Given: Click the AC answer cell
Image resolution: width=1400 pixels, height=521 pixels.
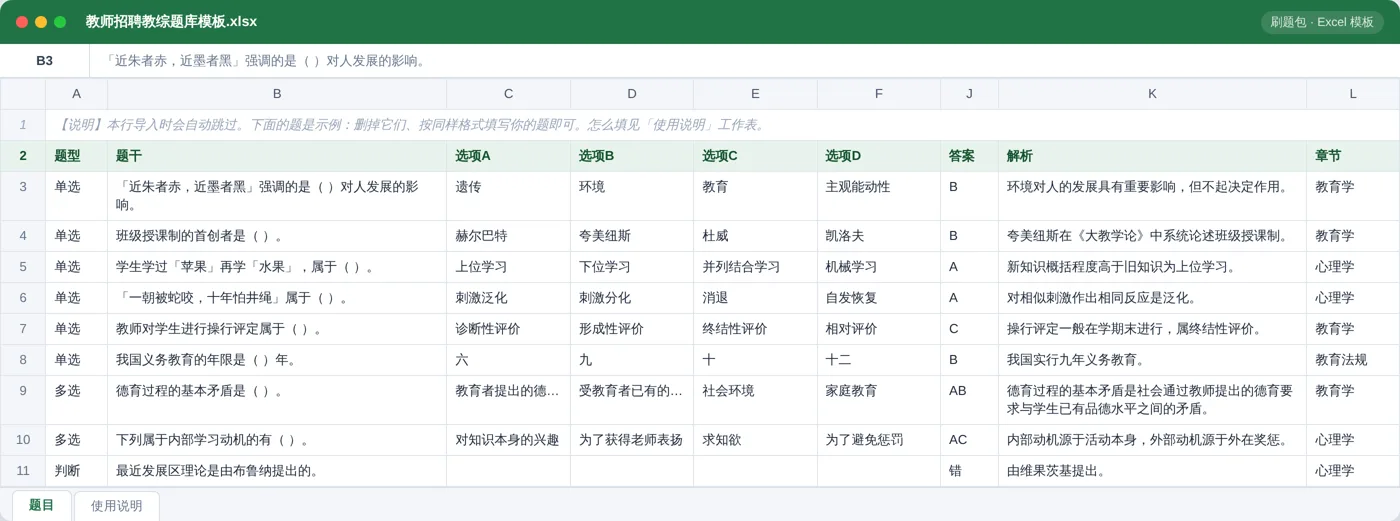Looking at the screenshot, I should (969, 440).
